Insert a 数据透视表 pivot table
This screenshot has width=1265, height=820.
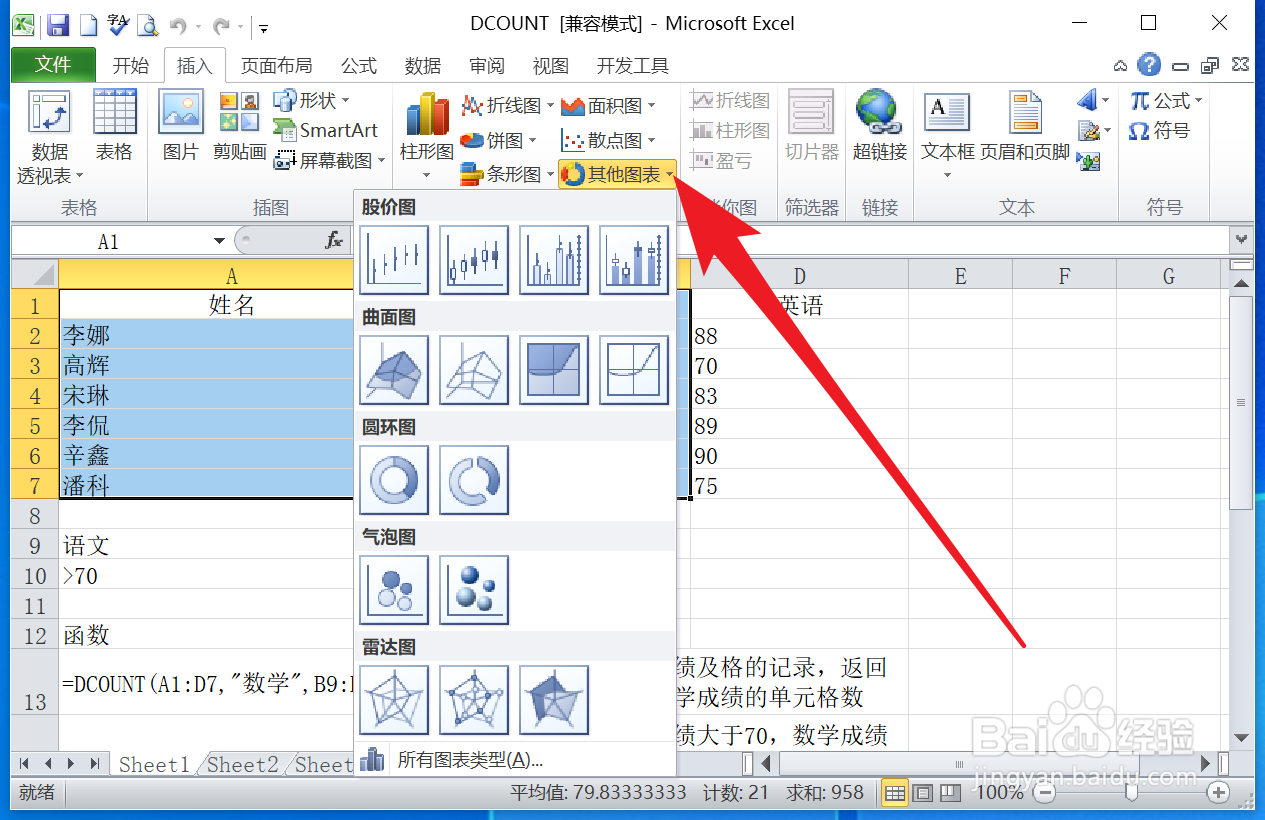pos(49,137)
